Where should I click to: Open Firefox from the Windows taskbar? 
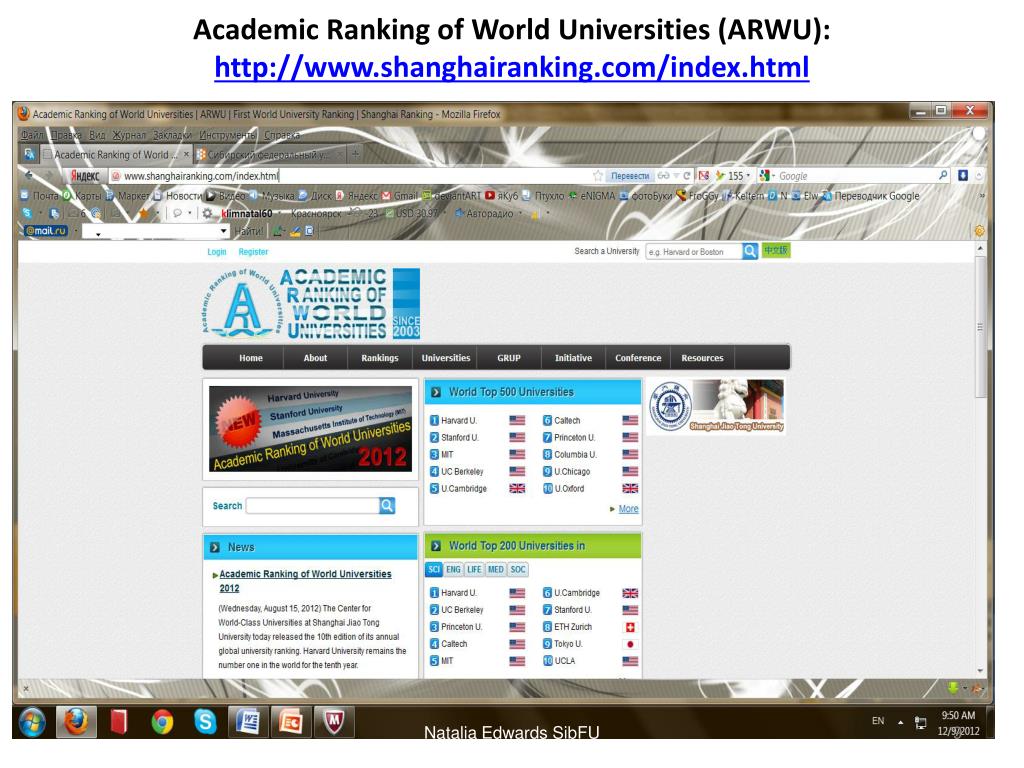(x=76, y=722)
